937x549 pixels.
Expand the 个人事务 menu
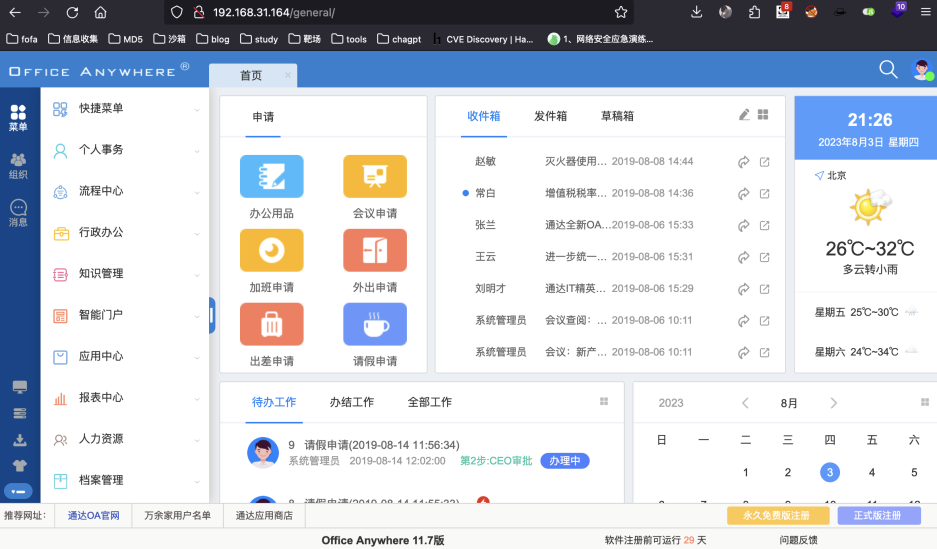[x=125, y=150]
